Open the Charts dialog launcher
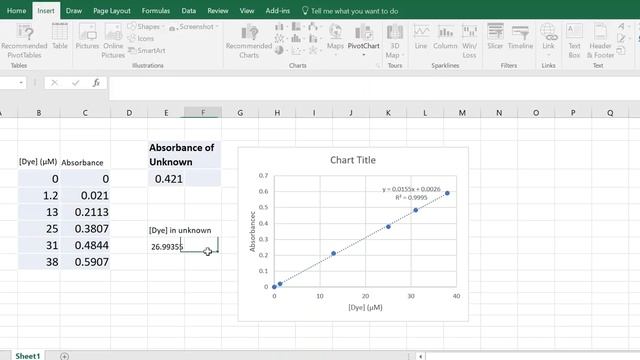Screen dimensions: 640x360 pyautogui.click(x=378, y=66)
